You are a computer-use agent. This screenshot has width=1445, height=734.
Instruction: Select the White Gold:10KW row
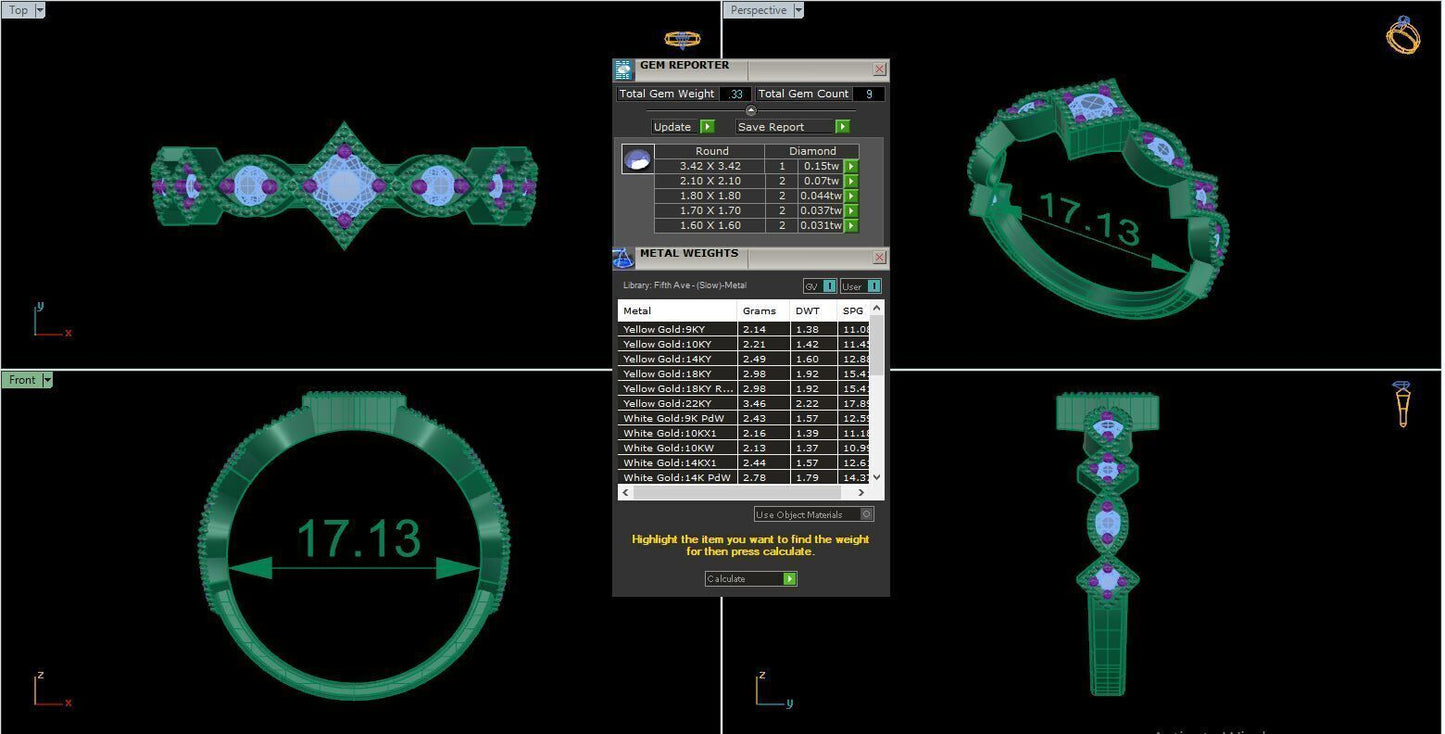(x=744, y=448)
